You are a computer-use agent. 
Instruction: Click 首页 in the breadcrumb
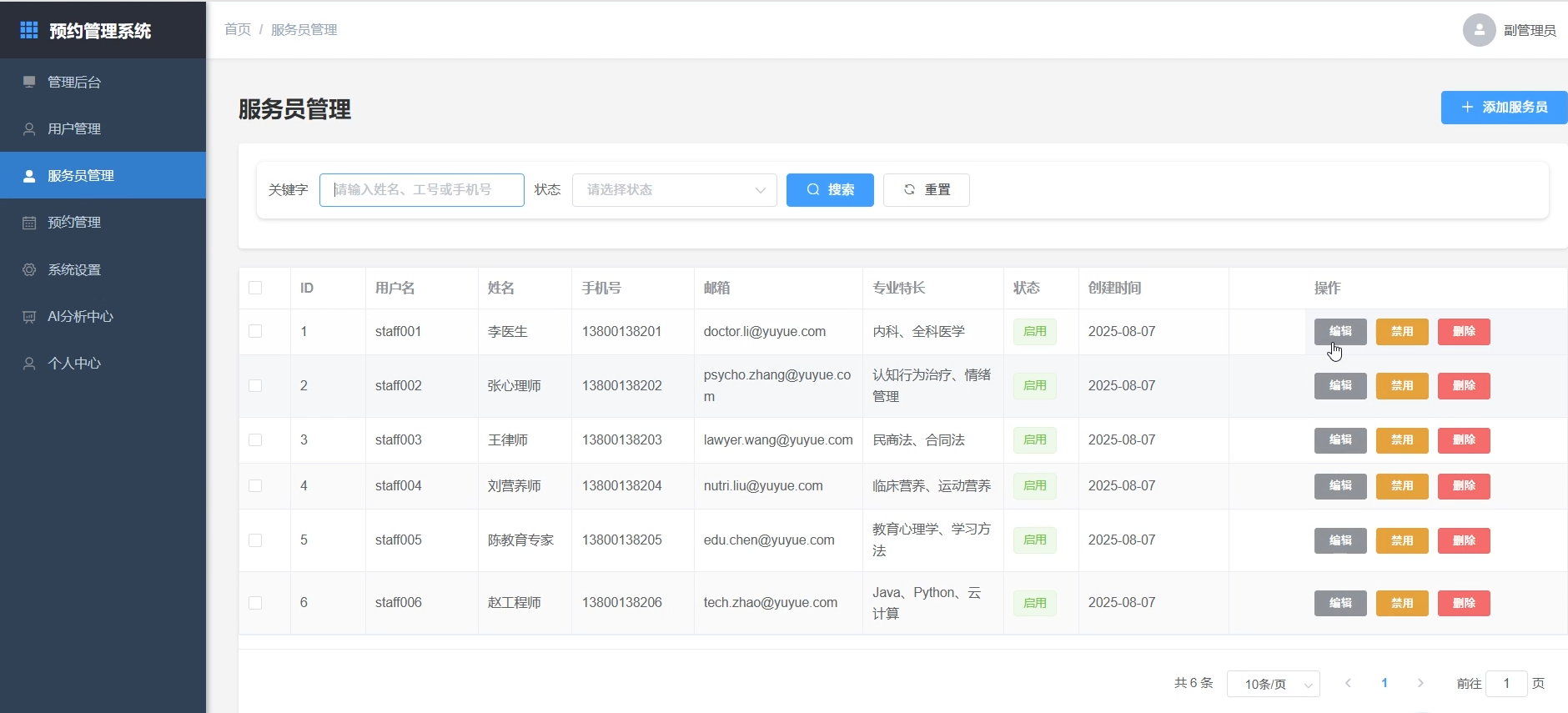pyautogui.click(x=238, y=29)
